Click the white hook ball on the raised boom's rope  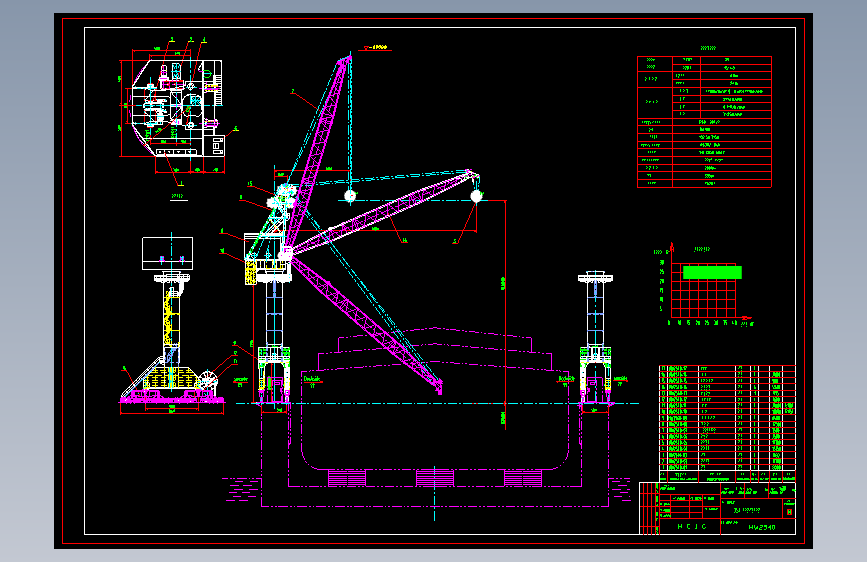pos(350,196)
